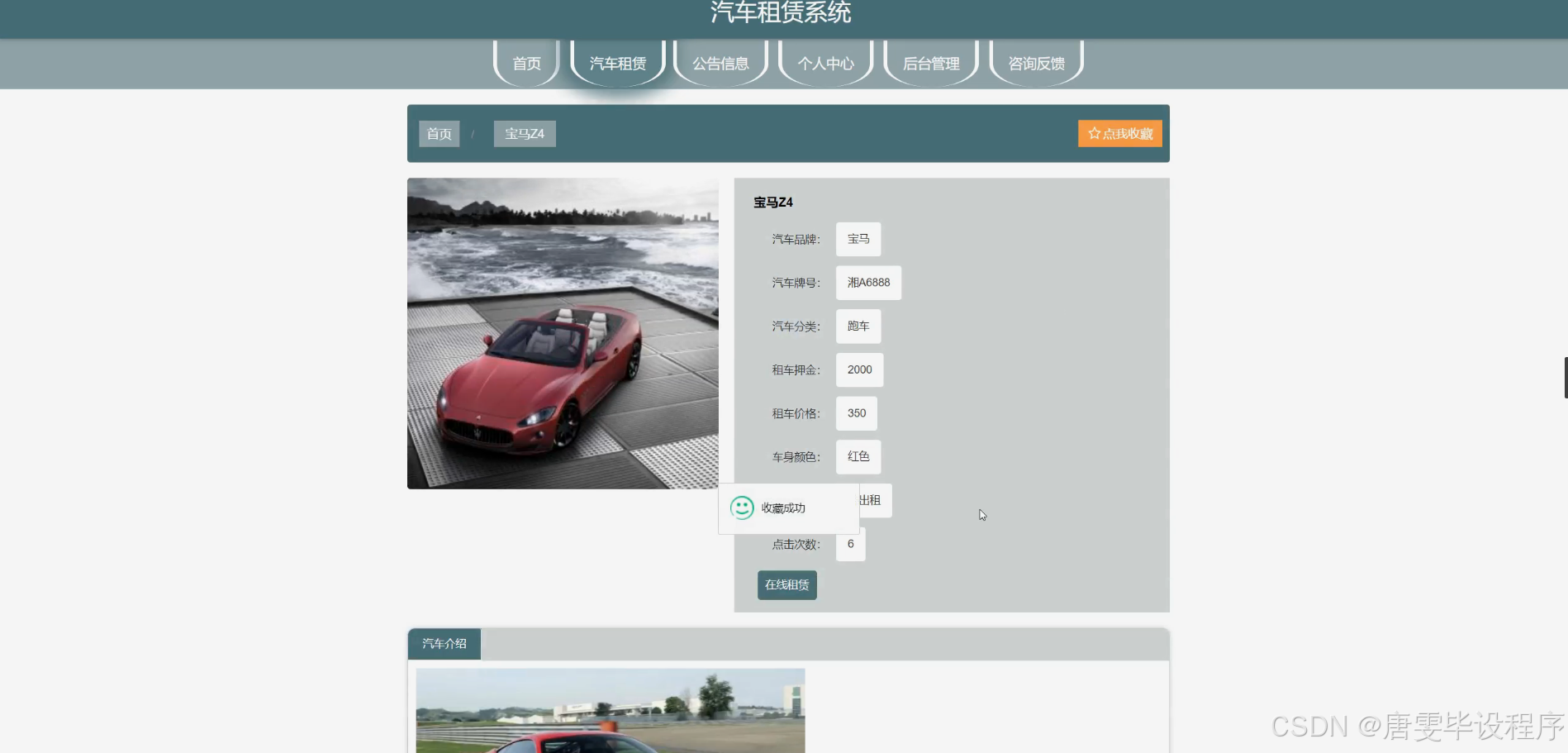The height and width of the screenshot is (753, 1568).
Task: Click the 350 rental price value
Action: 857,413
